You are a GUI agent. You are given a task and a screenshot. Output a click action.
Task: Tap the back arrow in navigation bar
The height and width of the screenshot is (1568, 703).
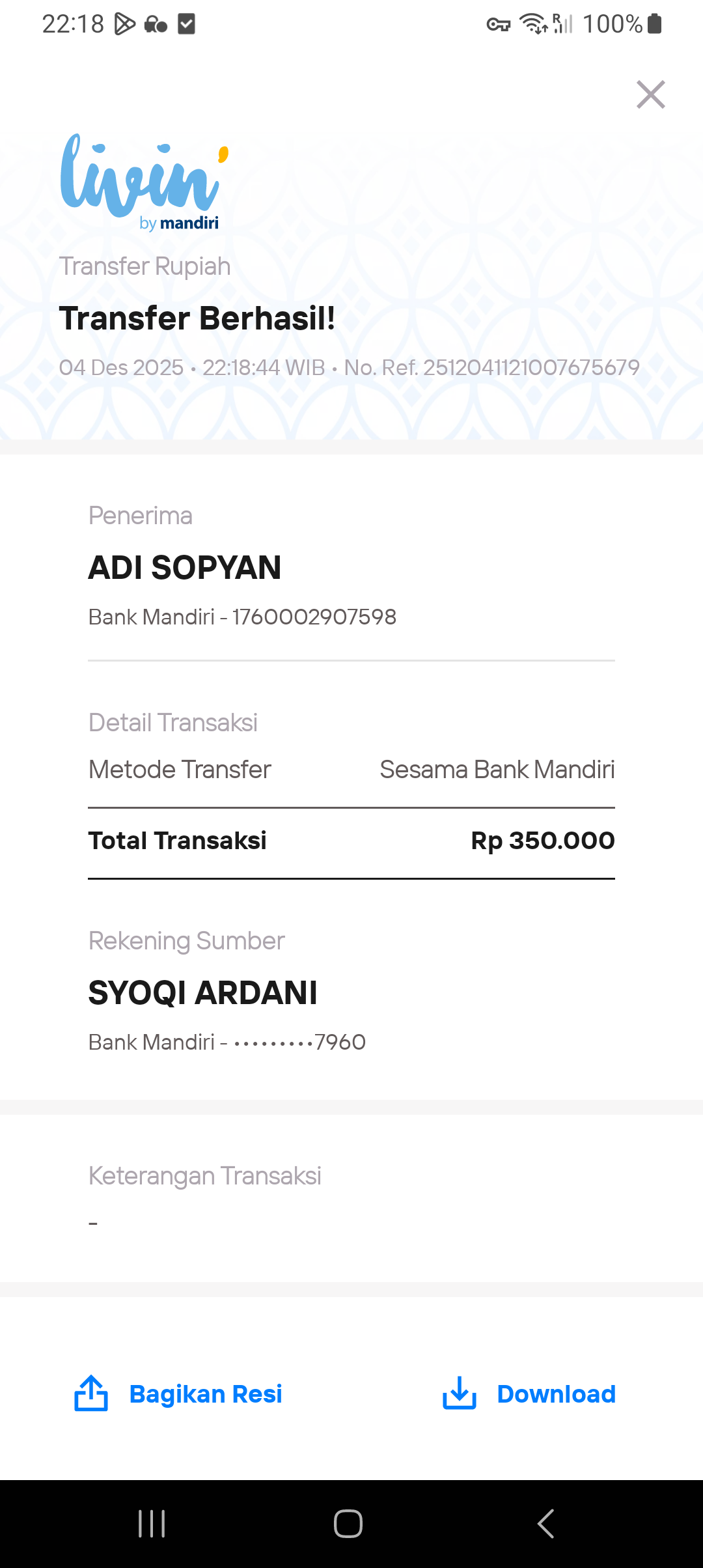545,1524
